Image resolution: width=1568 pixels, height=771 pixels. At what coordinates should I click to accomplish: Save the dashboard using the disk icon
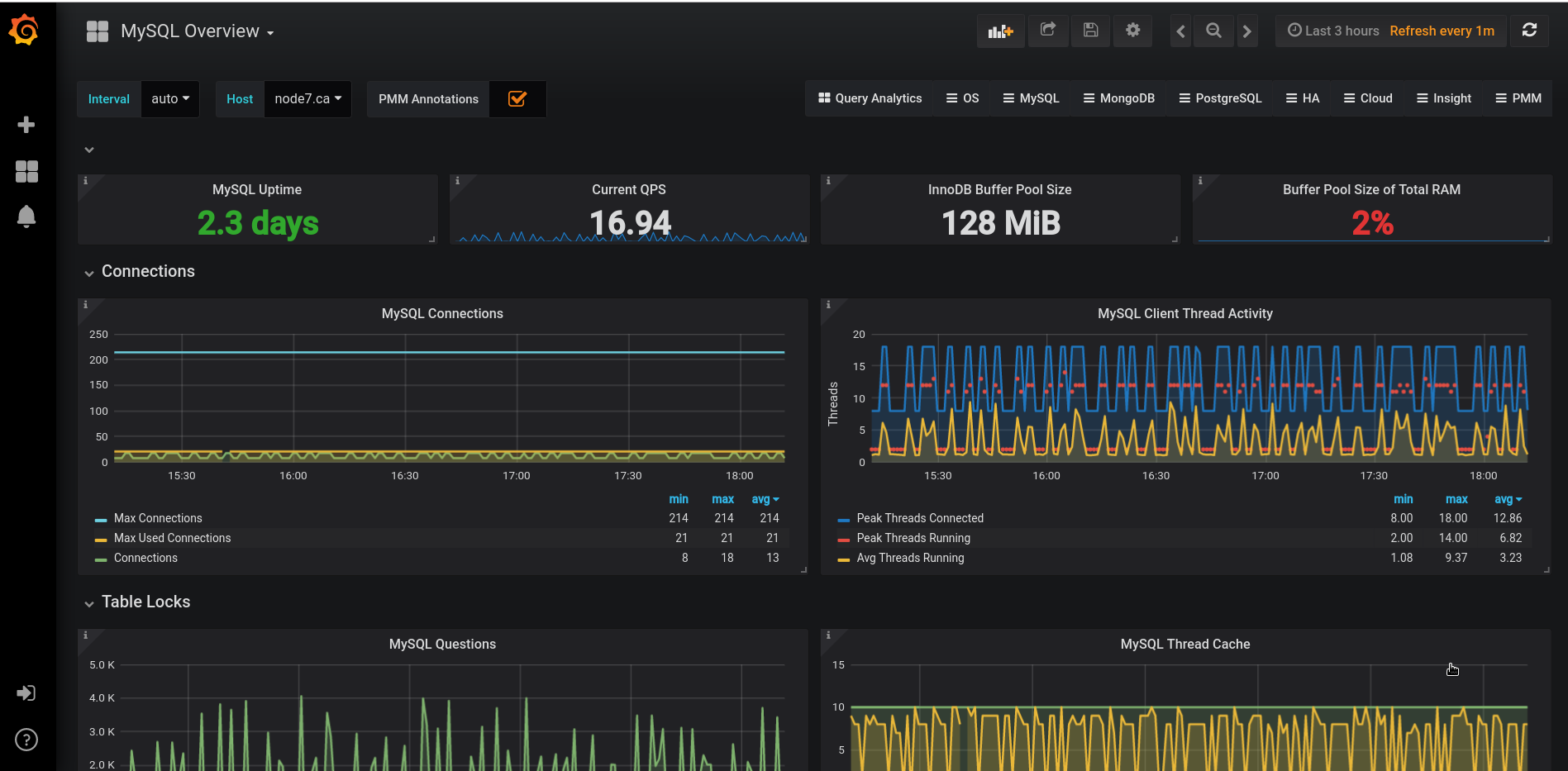tap(1090, 31)
